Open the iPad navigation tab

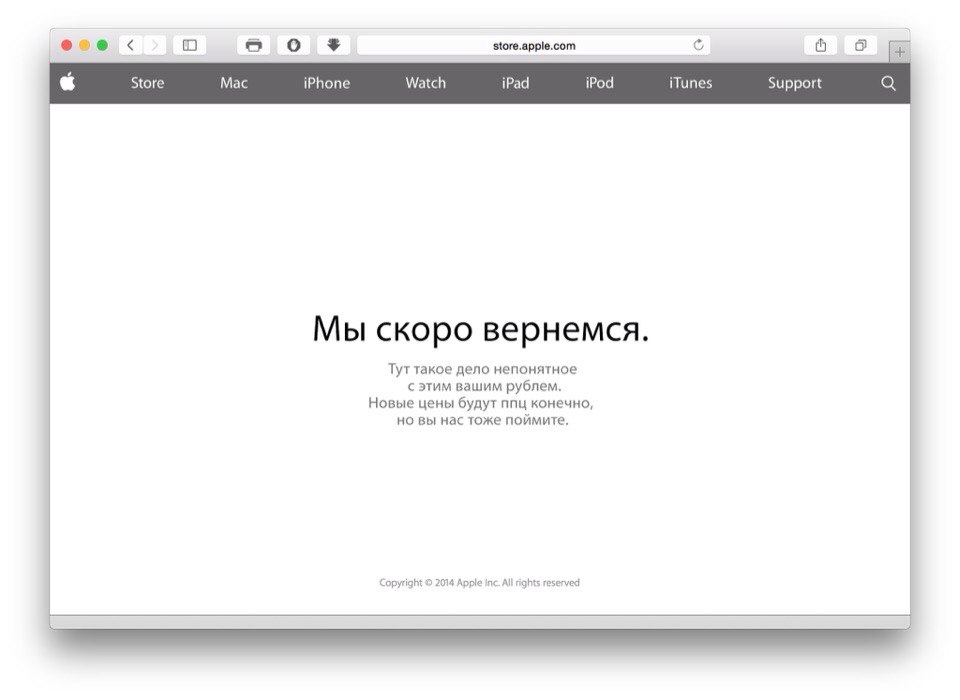(516, 83)
